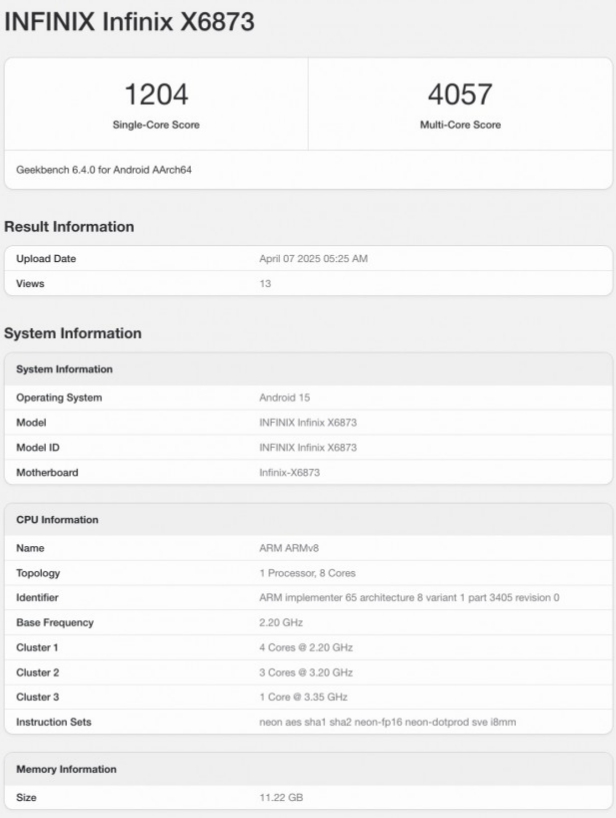Image resolution: width=616 pixels, height=818 pixels.
Task: Click the Model value INFINIX Infinix X6873
Action: [308, 423]
